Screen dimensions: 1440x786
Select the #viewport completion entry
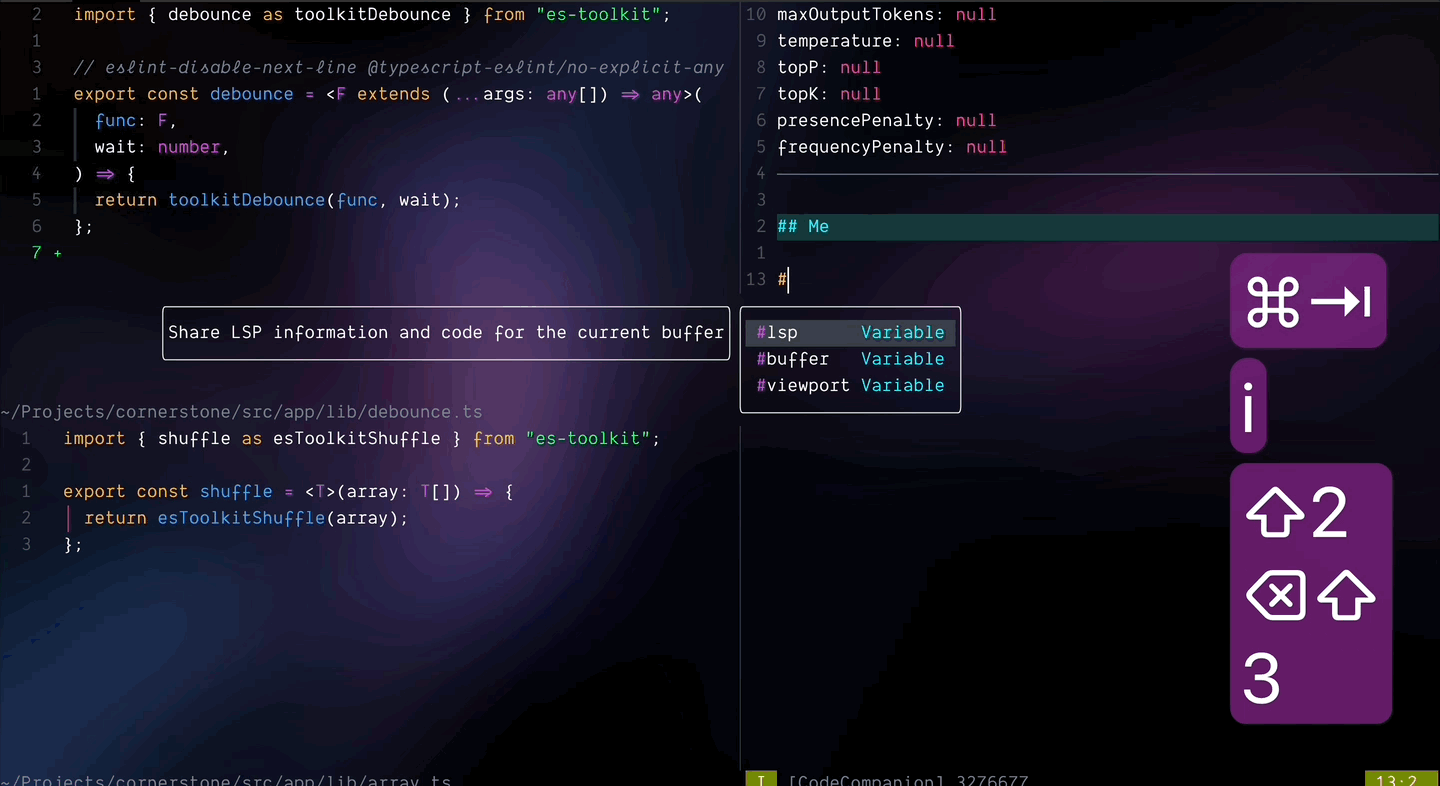804,385
